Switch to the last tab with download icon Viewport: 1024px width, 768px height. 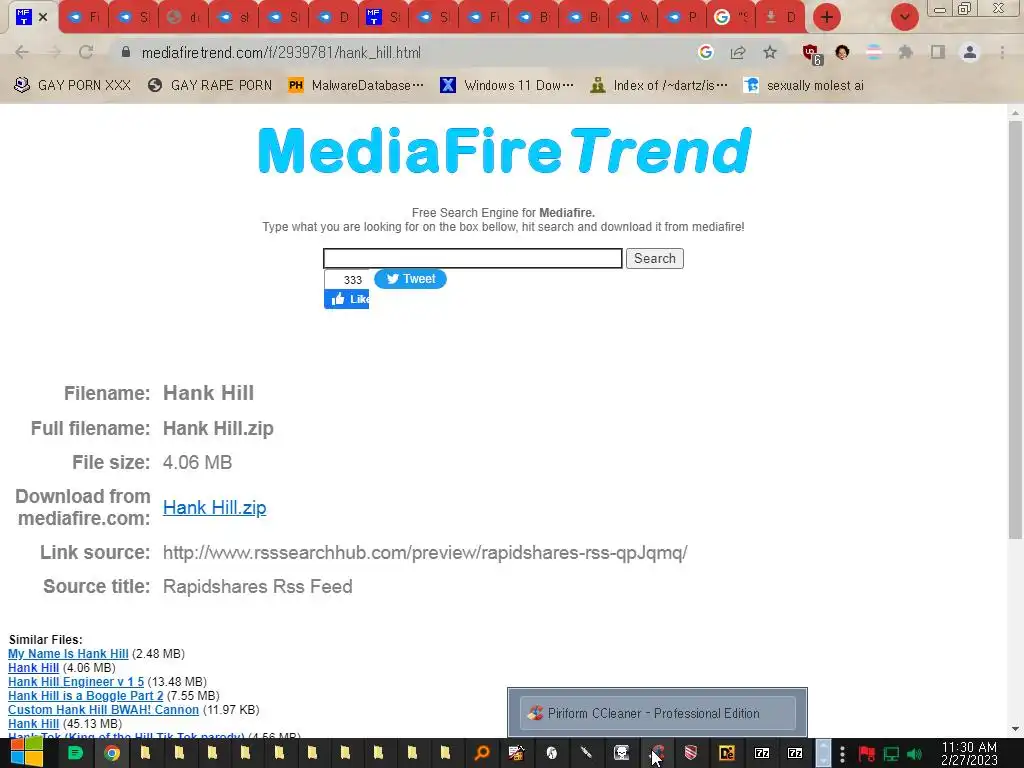click(782, 17)
